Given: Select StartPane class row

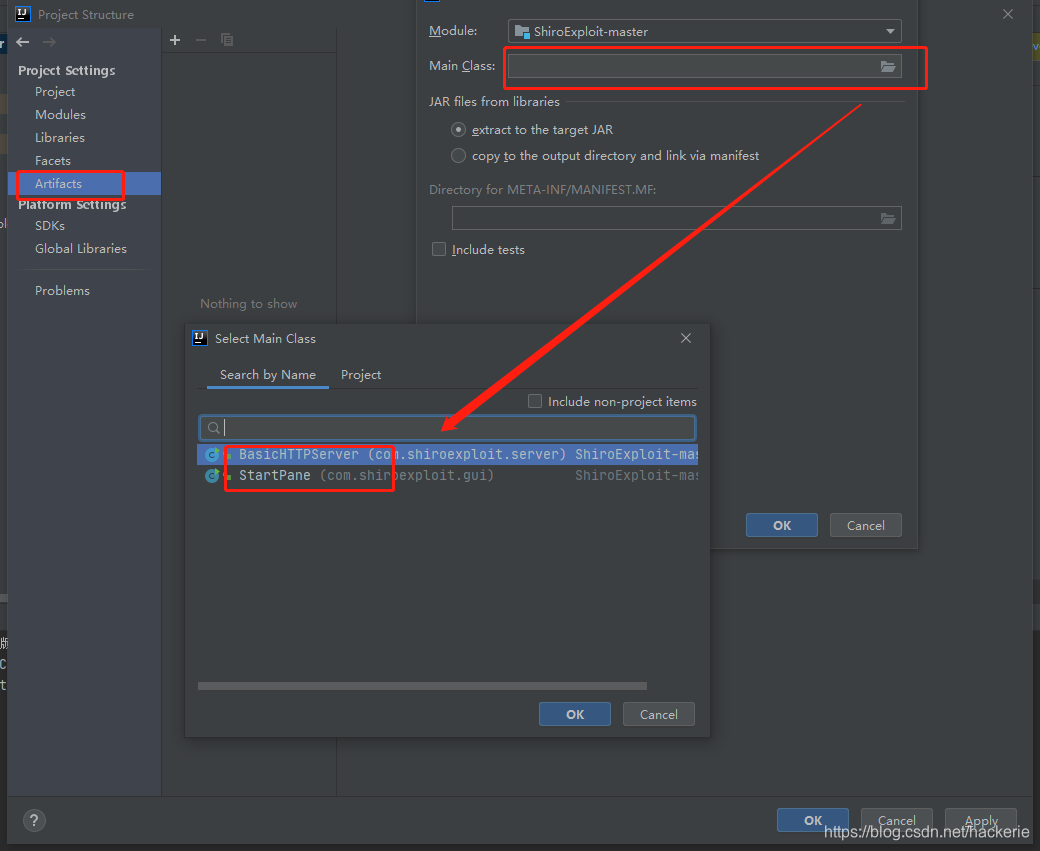Looking at the screenshot, I should (x=448, y=476).
